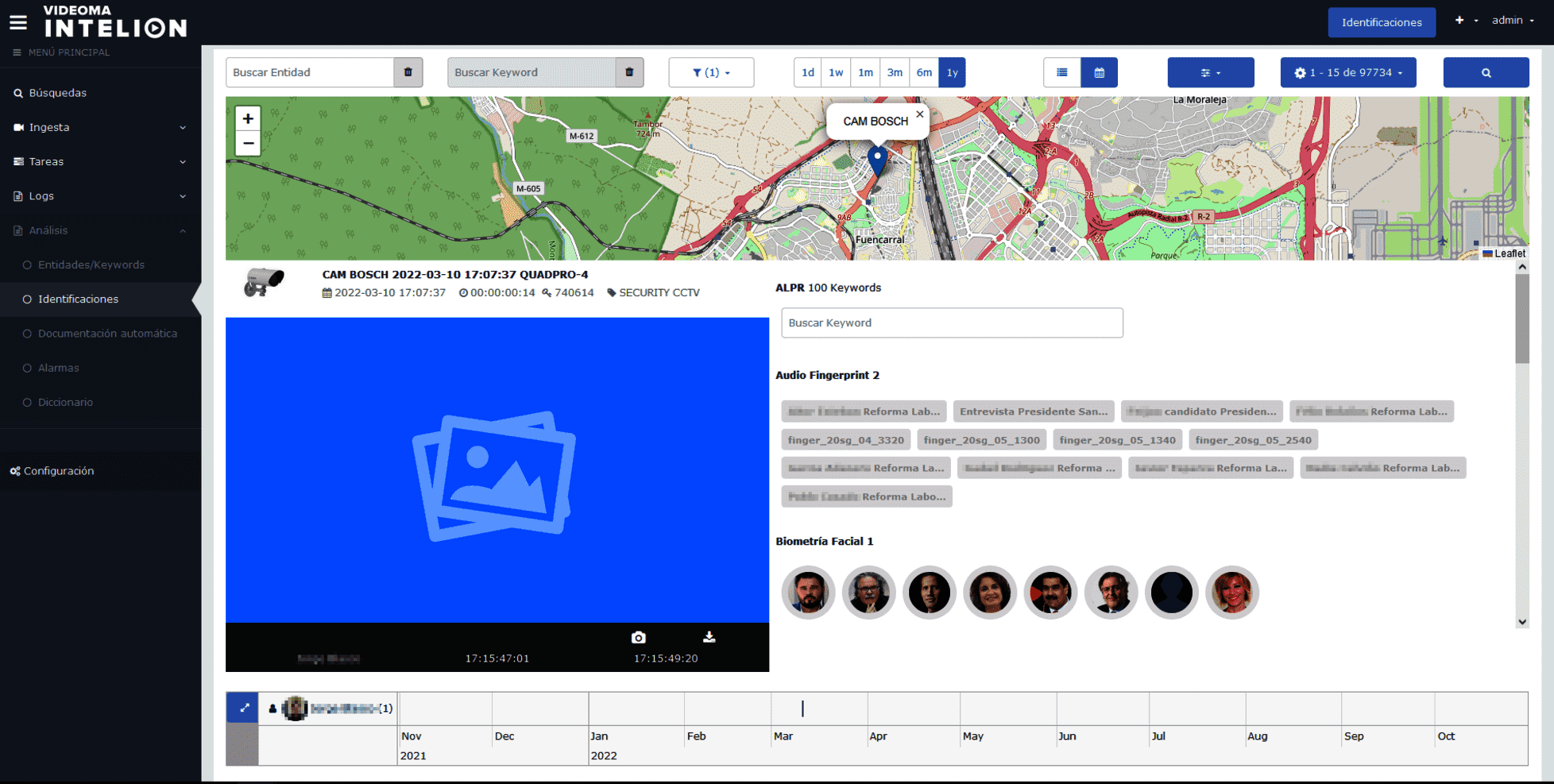Enable the 3m time range filter
This screenshot has width=1554, height=784.
click(x=895, y=72)
